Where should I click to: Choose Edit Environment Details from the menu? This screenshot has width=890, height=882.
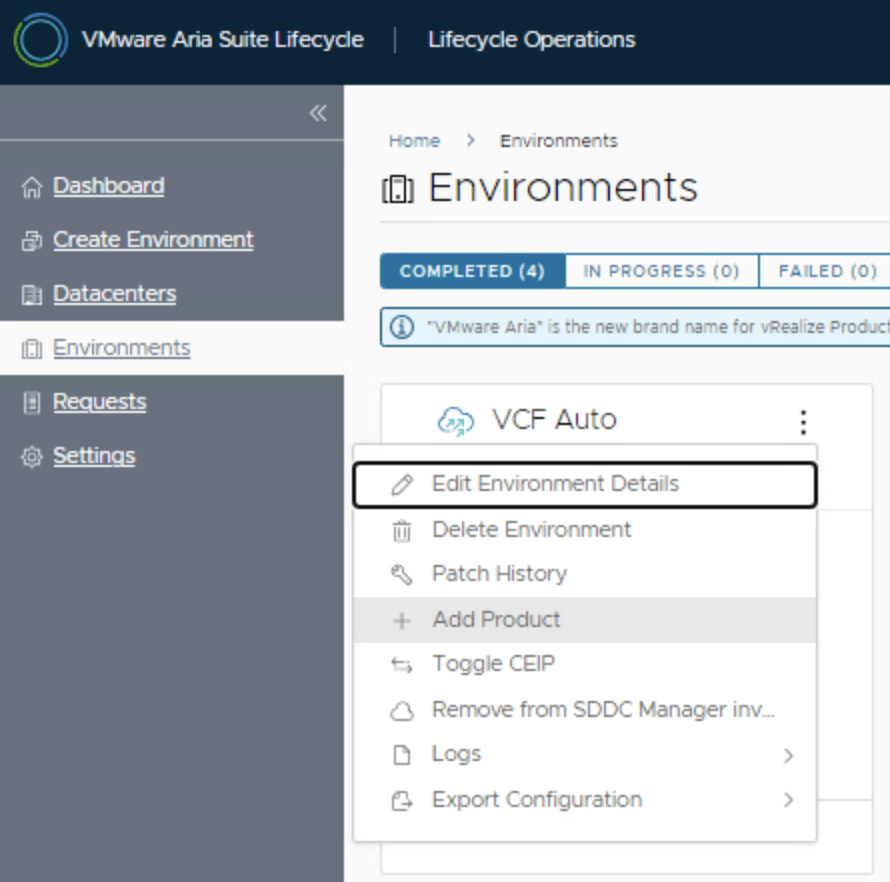click(x=555, y=484)
